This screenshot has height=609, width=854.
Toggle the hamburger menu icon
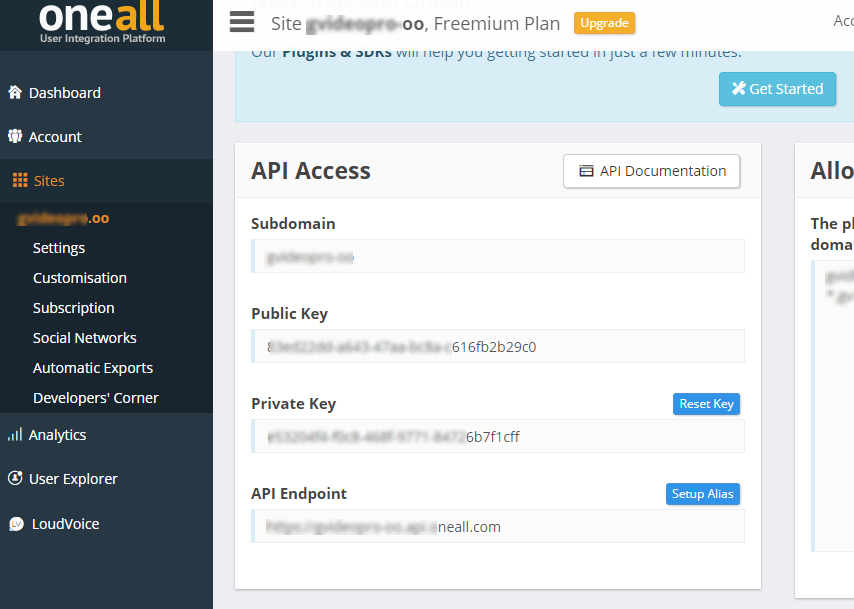tap(242, 22)
